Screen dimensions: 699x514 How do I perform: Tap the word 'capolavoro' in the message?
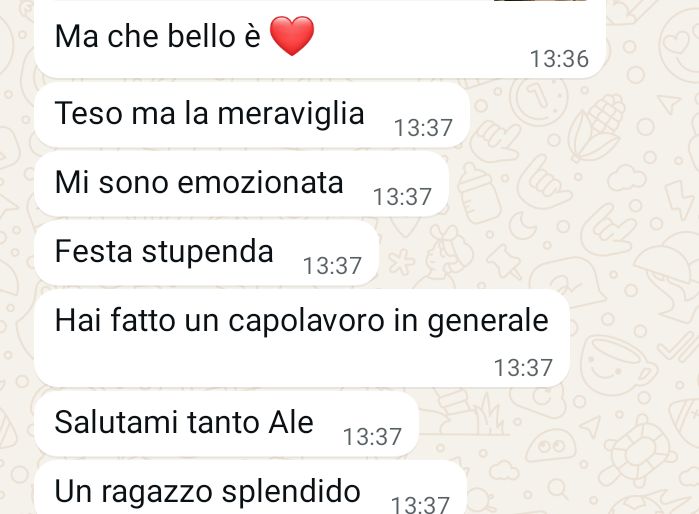pyautogui.click(x=306, y=321)
